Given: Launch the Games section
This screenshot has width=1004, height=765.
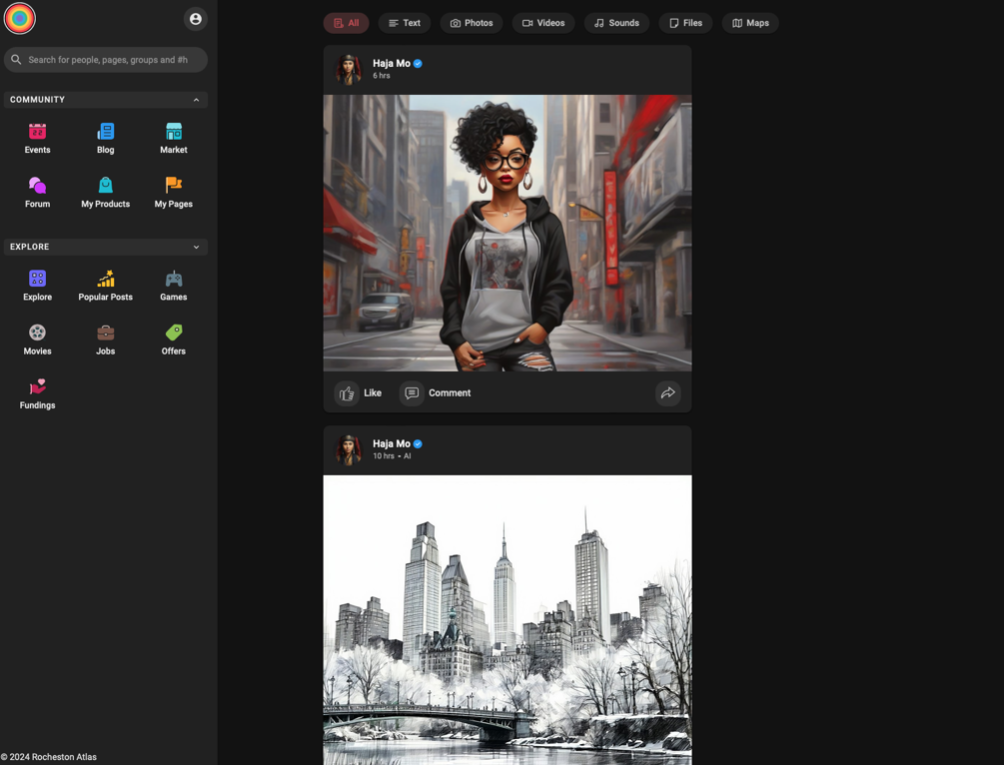Looking at the screenshot, I should (x=174, y=279).
